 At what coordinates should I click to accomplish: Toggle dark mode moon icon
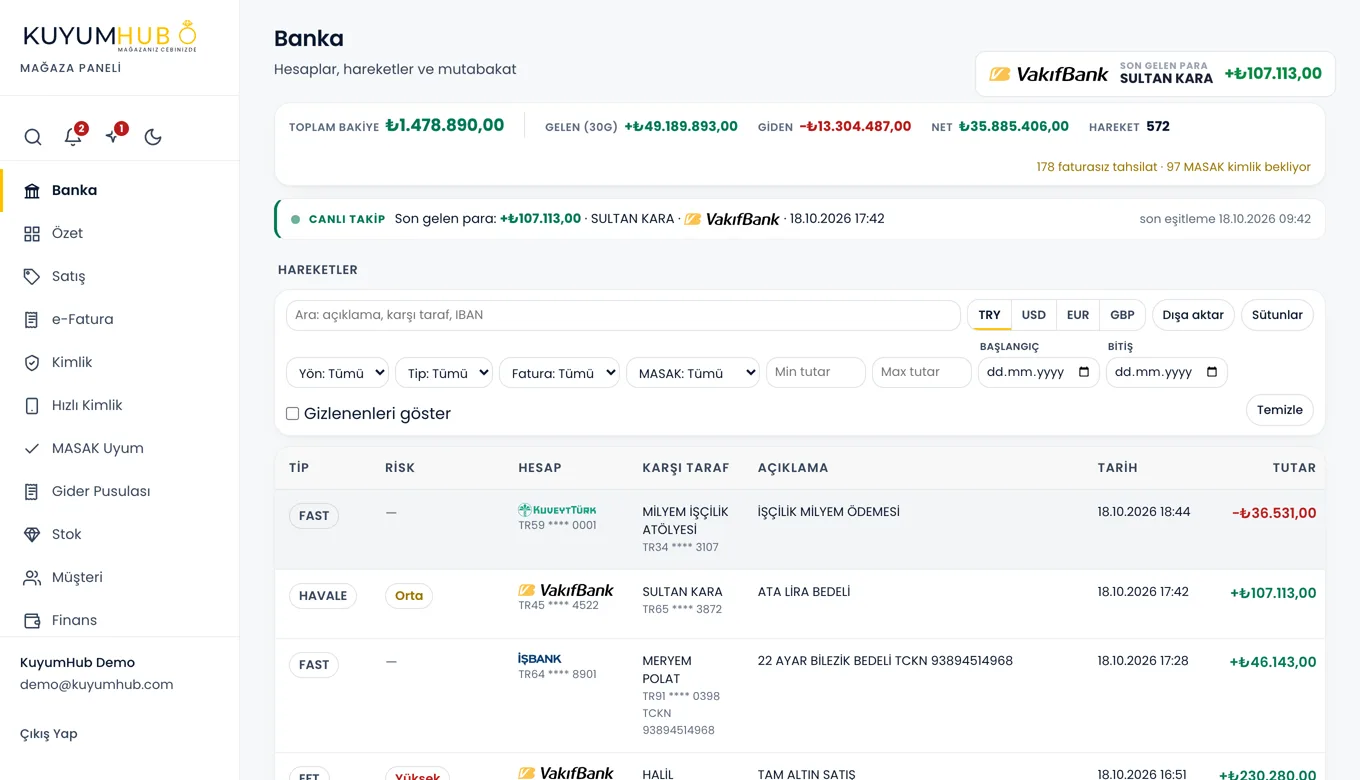click(153, 137)
